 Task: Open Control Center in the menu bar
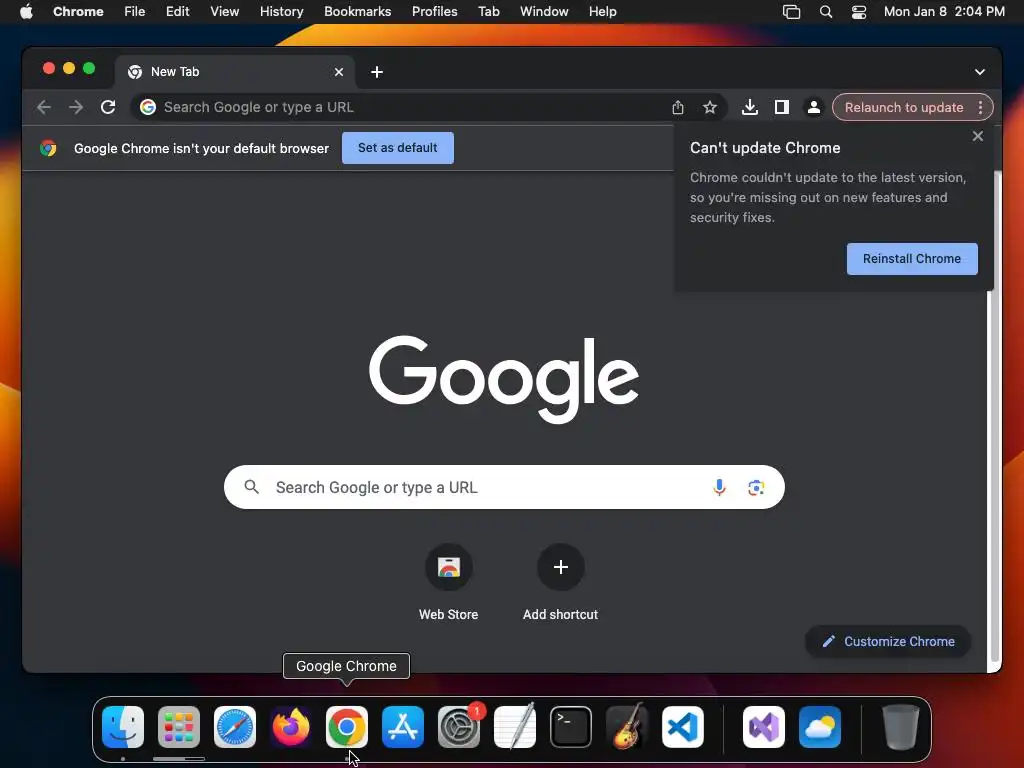pyautogui.click(x=859, y=11)
